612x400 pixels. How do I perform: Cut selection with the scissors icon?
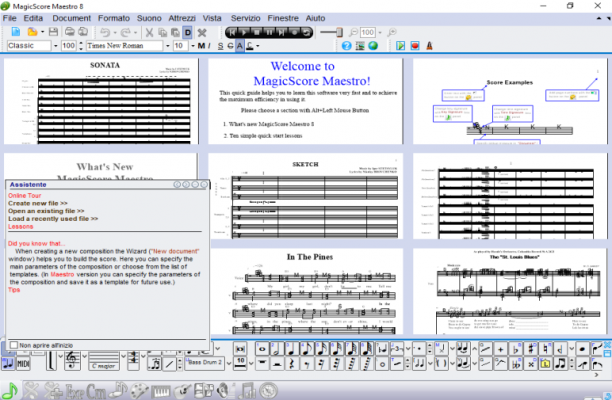pyautogui.click(x=149, y=32)
